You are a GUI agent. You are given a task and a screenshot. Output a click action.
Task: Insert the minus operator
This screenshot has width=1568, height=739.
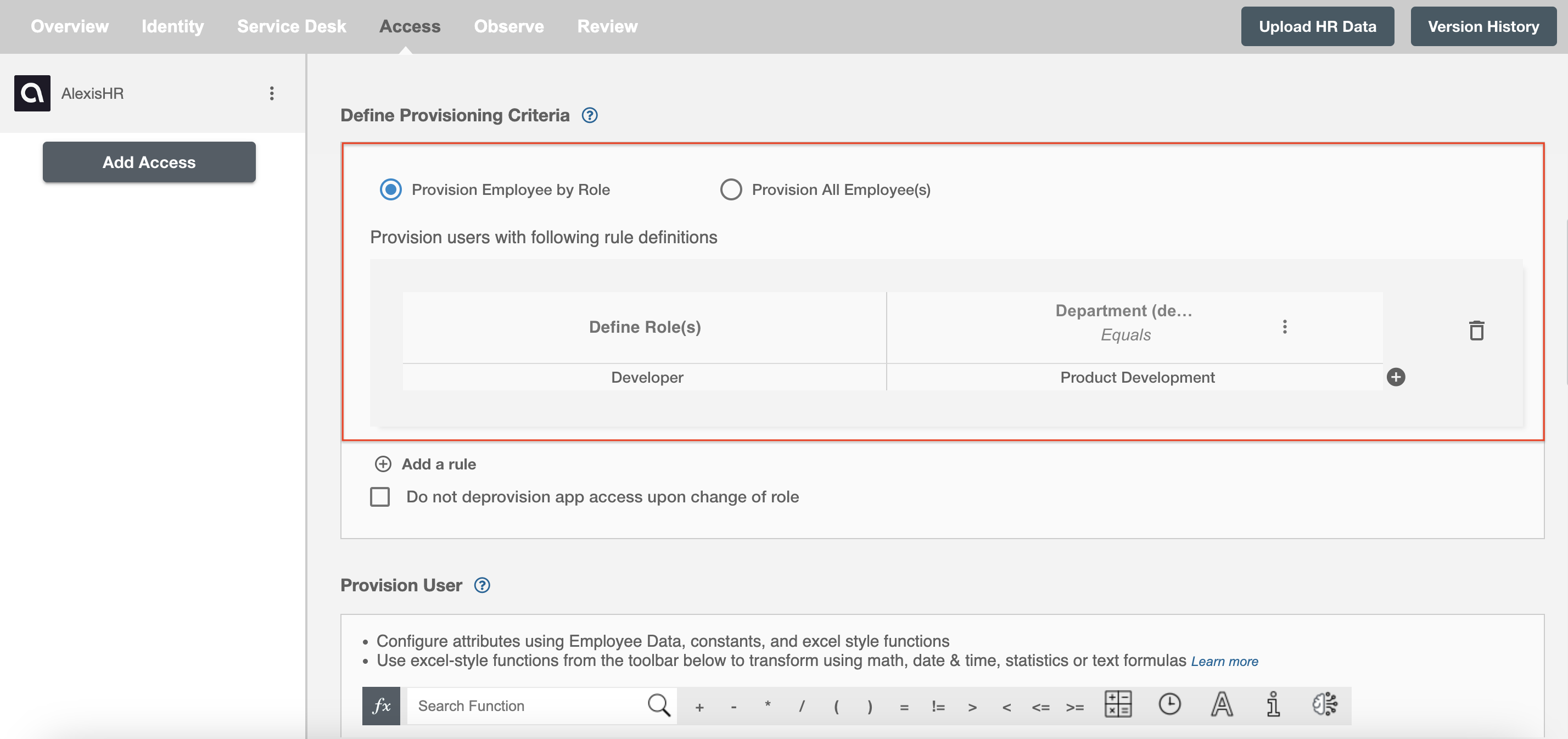click(x=733, y=707)
